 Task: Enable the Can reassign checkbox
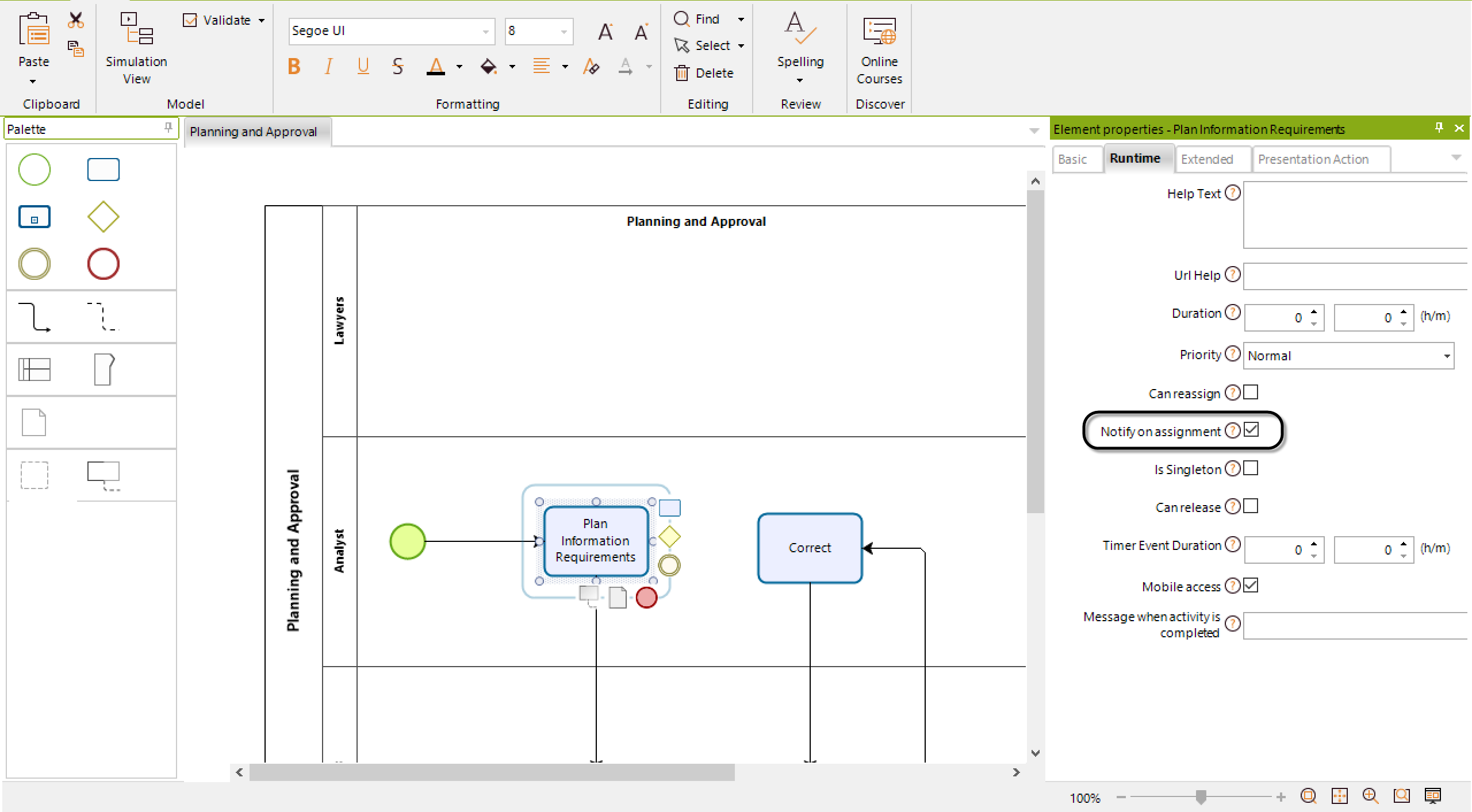click(1251, 392)
